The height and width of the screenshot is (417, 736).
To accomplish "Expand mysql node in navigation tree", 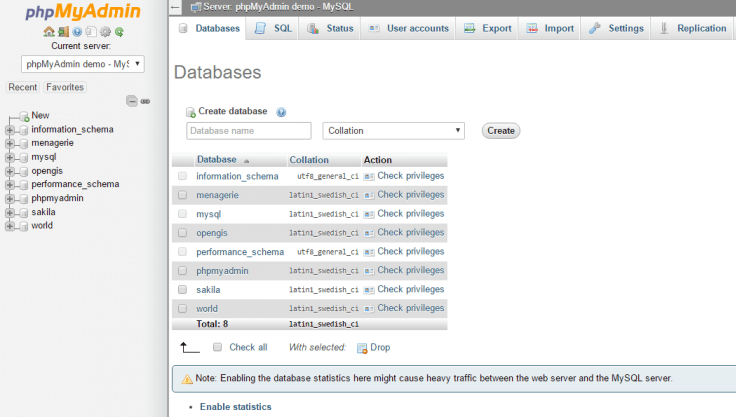I will click(x=9, y=157).
